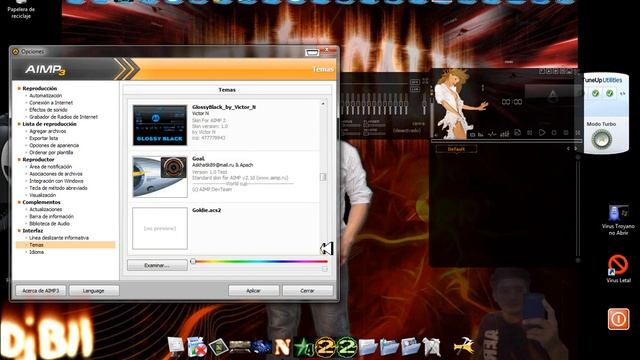Open Efectos de sonido settings

[48, 110]
